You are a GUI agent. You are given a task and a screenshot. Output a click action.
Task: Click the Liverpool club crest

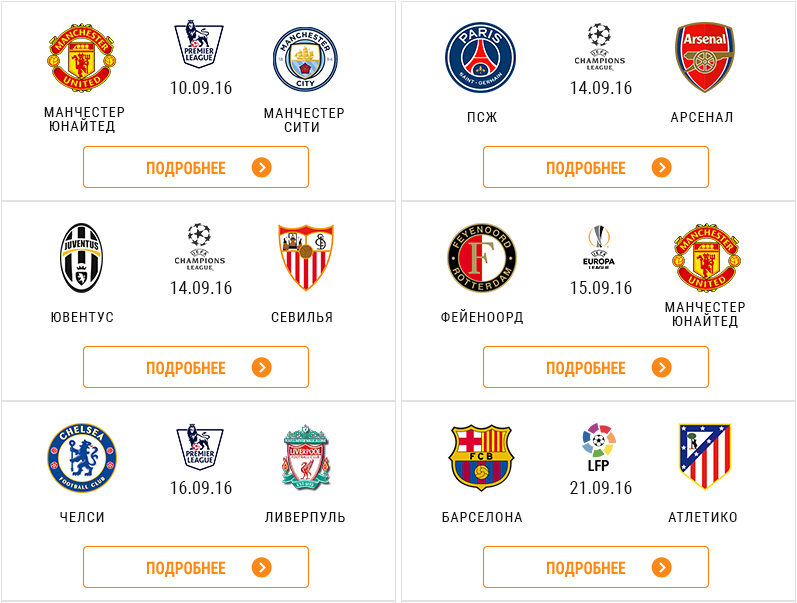click(306, 457)
